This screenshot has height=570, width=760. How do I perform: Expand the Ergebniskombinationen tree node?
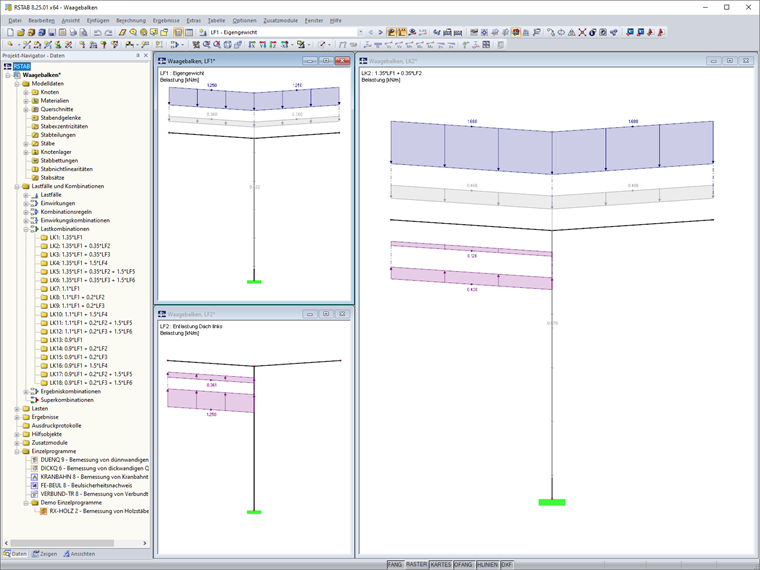pyautogui.click(x=26, y=391)
